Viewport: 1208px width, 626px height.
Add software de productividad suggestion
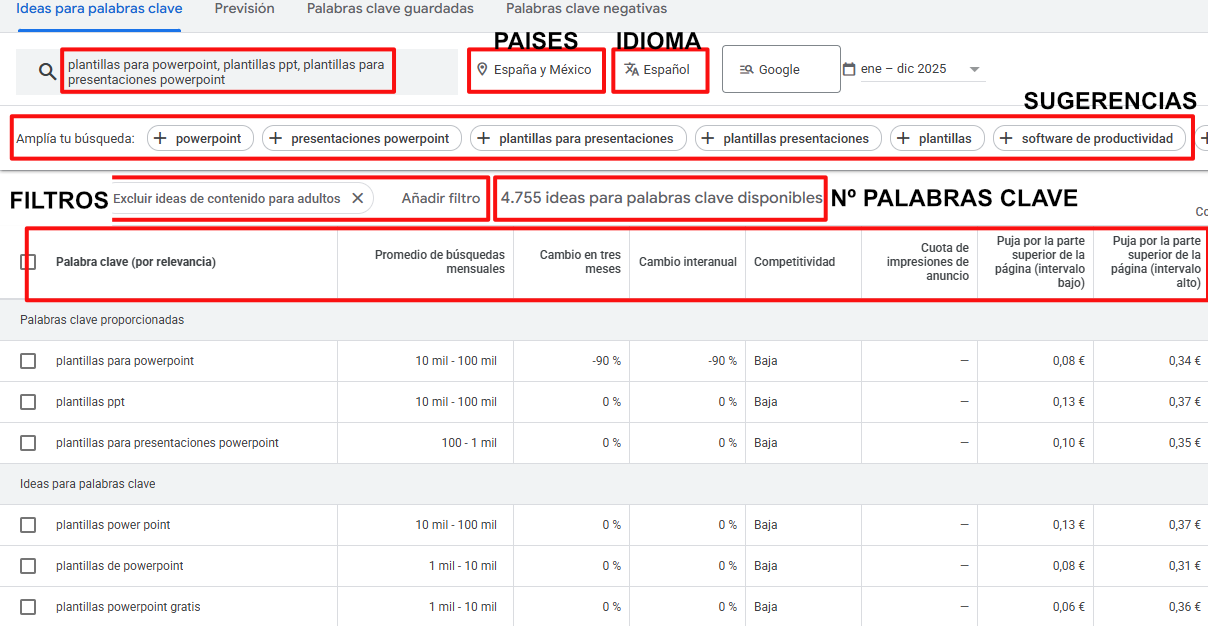(x=1089, y=138)
